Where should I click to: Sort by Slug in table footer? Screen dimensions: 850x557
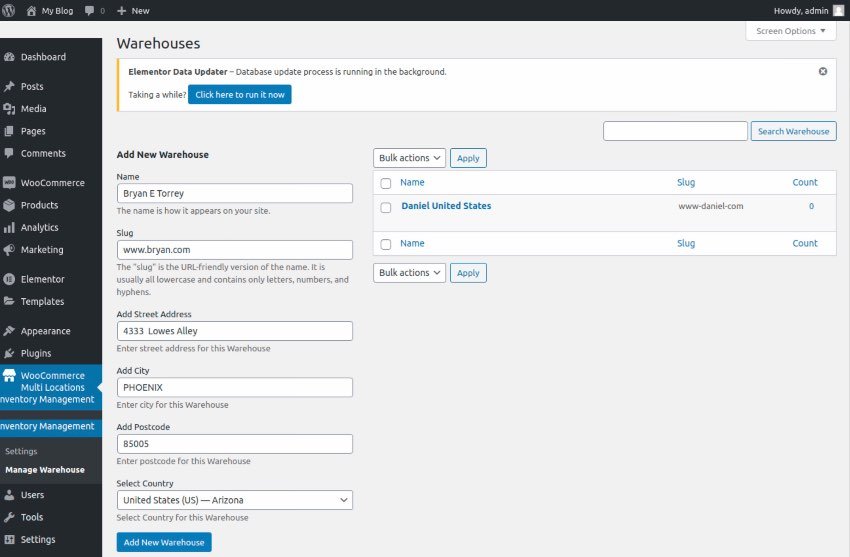[x=686, y=243]
